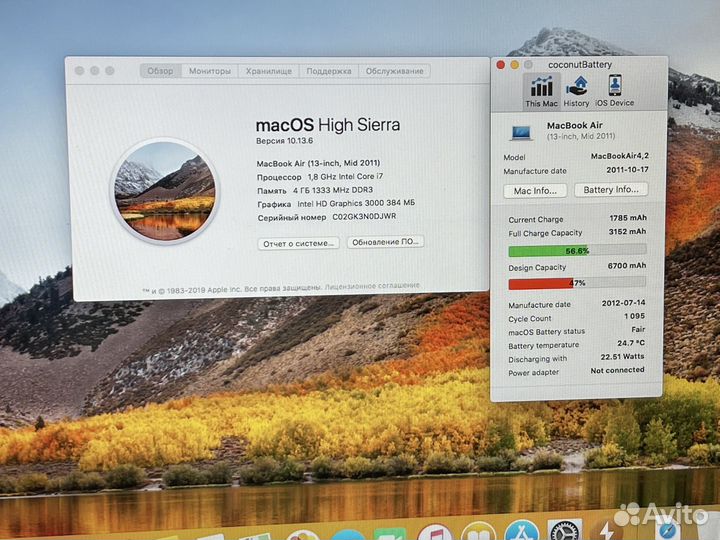Click the battery date 2012-07-14
Screen dimensions: 720x540
click(x=623, y=303)
